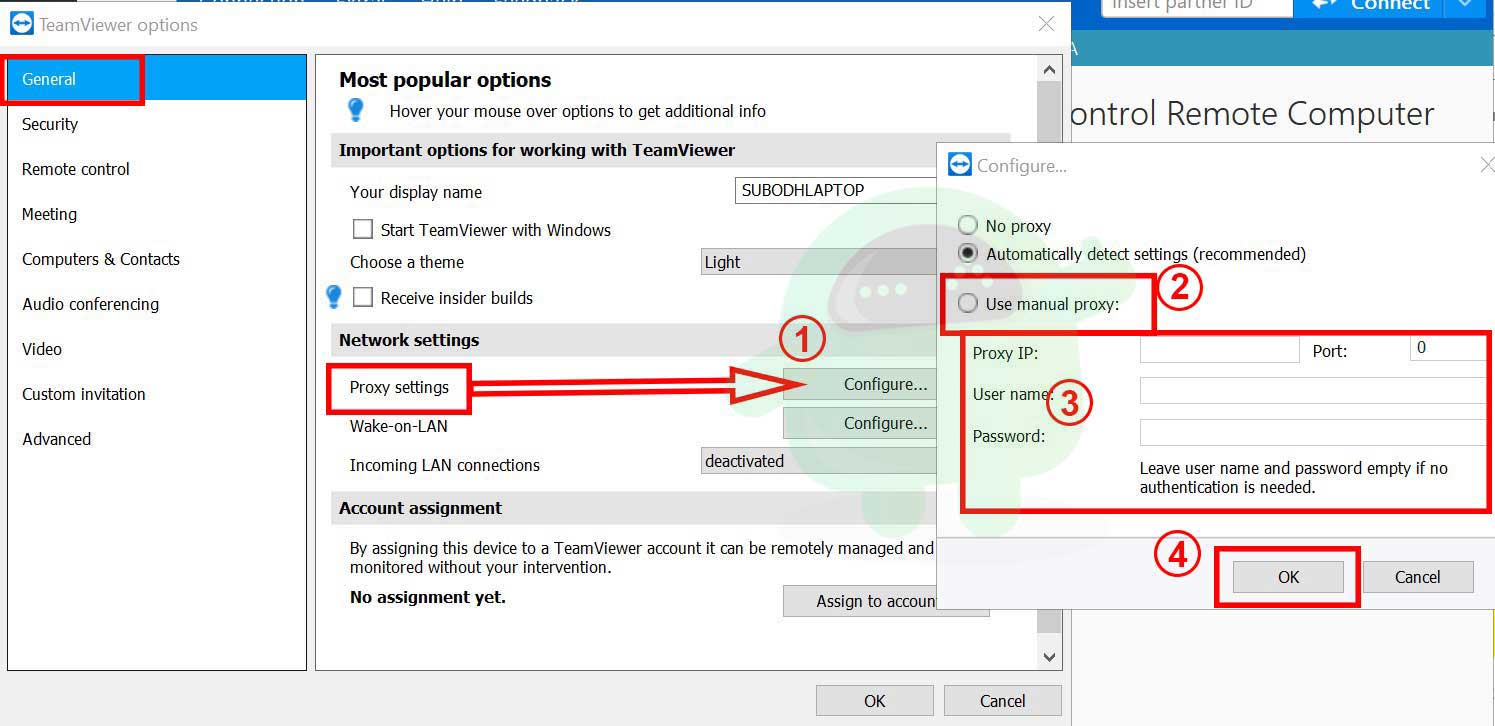Screen dimensions: 1495x726
Task: Click the Proxy IP input field
Action: pyautogui.click(x=1220, y=349)
